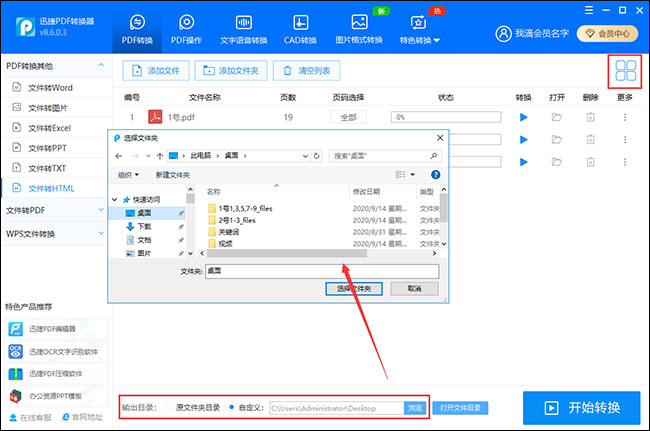Click the progress bar of 1号.pdf
This screenshot has width=650, height=431.
[446, 117]
